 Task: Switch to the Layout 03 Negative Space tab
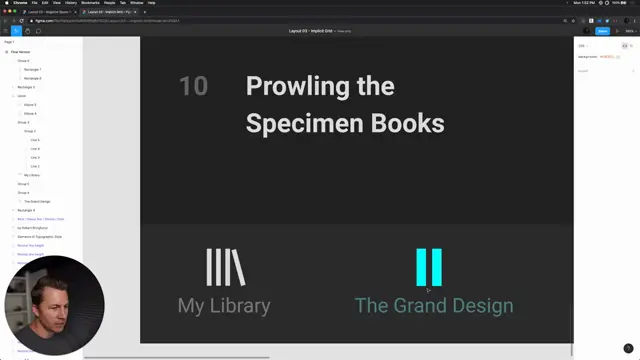point(49,12)
